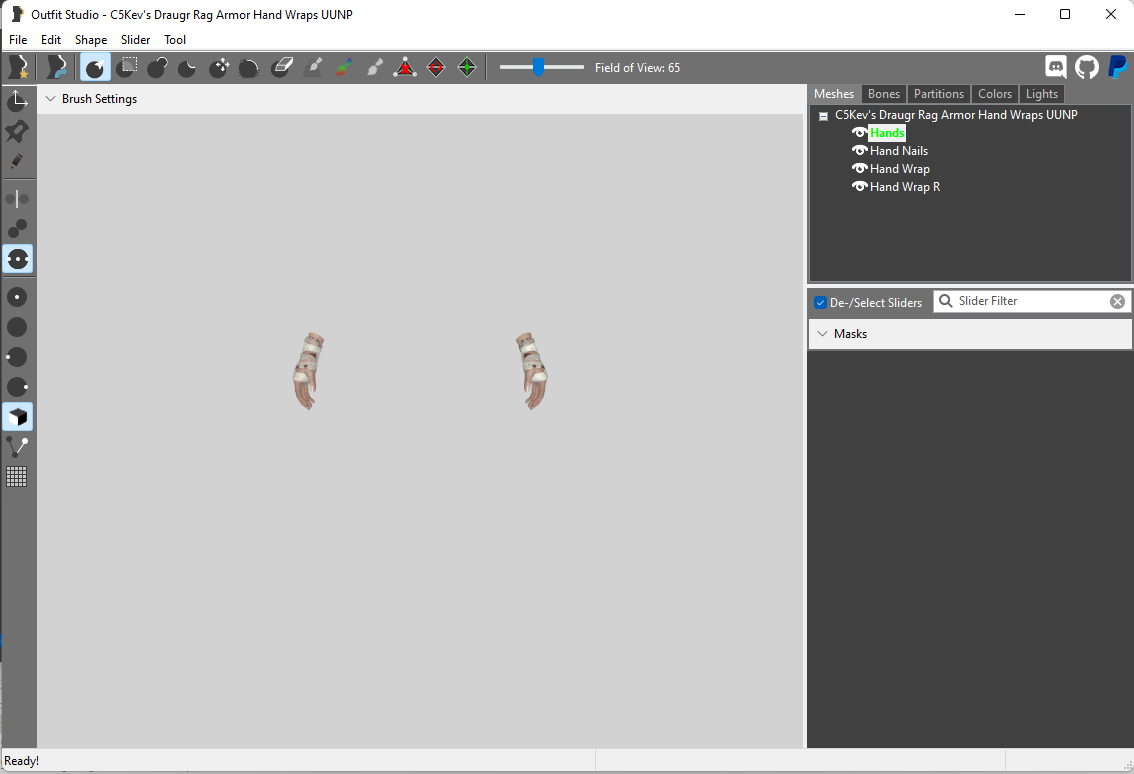
Task: Click the grid icon in left sidebar
Action: (17, 477)
